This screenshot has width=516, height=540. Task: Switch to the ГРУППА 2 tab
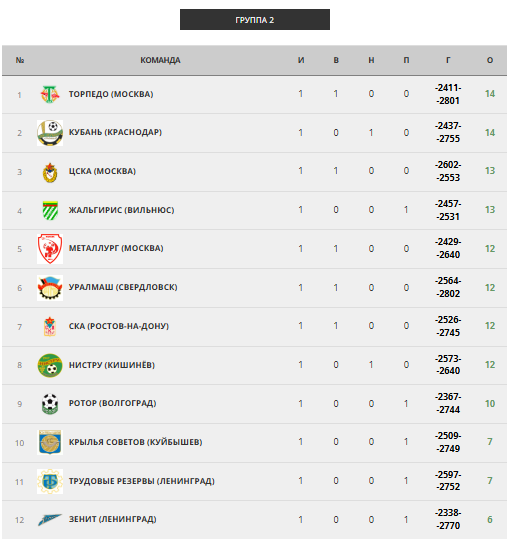click(x=255, y=20)
